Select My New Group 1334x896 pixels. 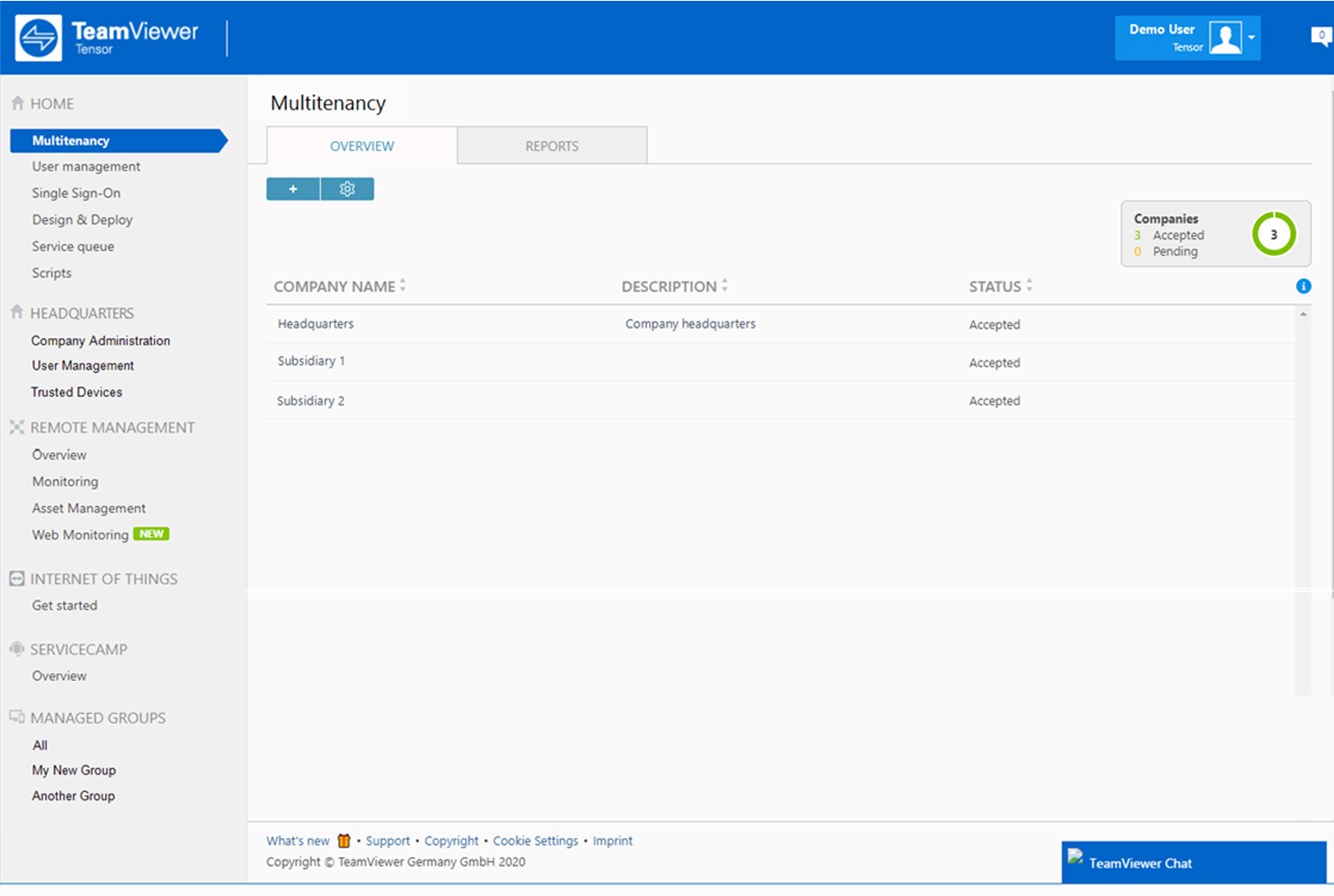click(x=74, y=770)
